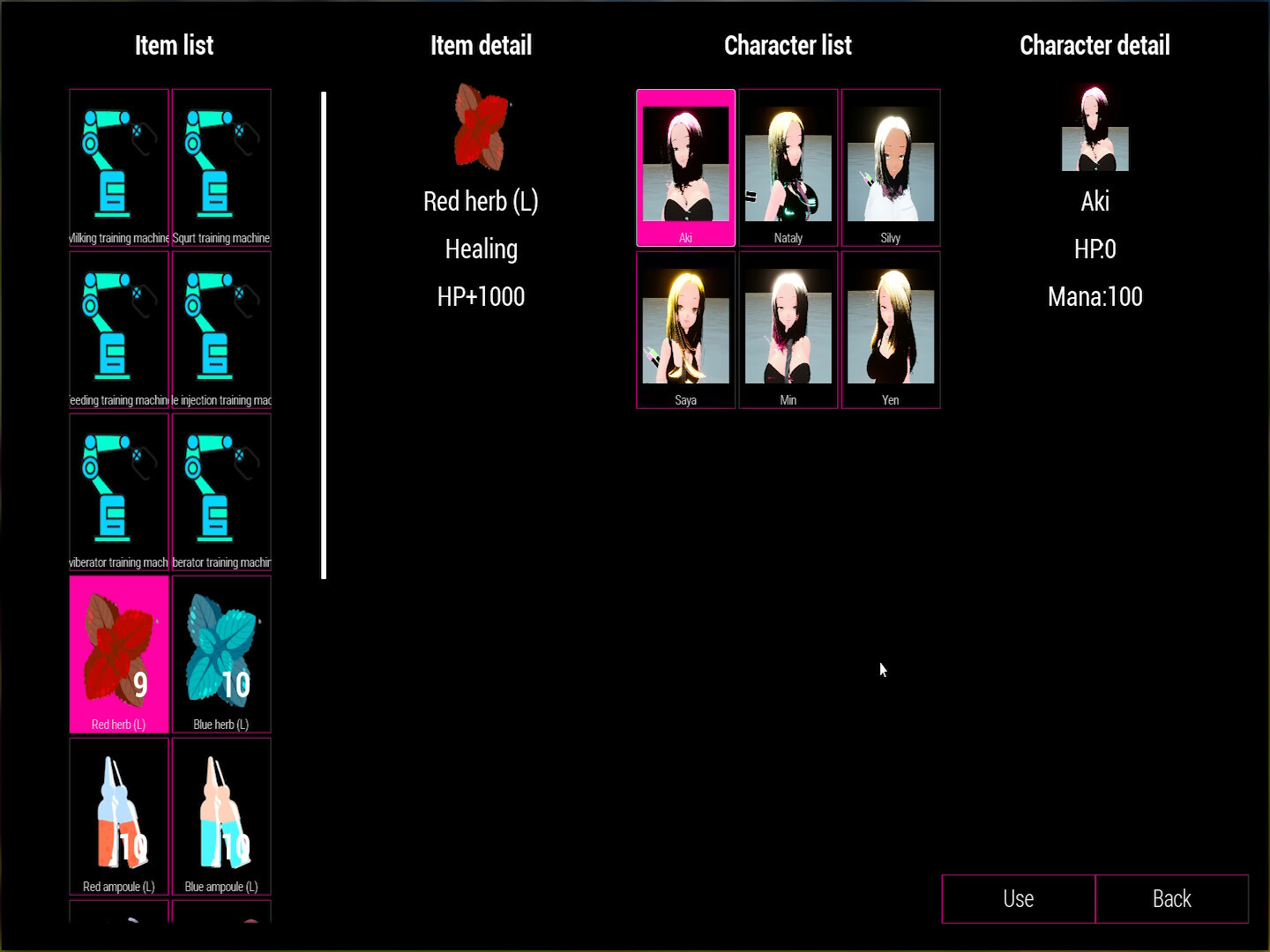Select character Min portrait
Image resolution: width=1270 pixels, height=952 pixels.
coord(788,330)
